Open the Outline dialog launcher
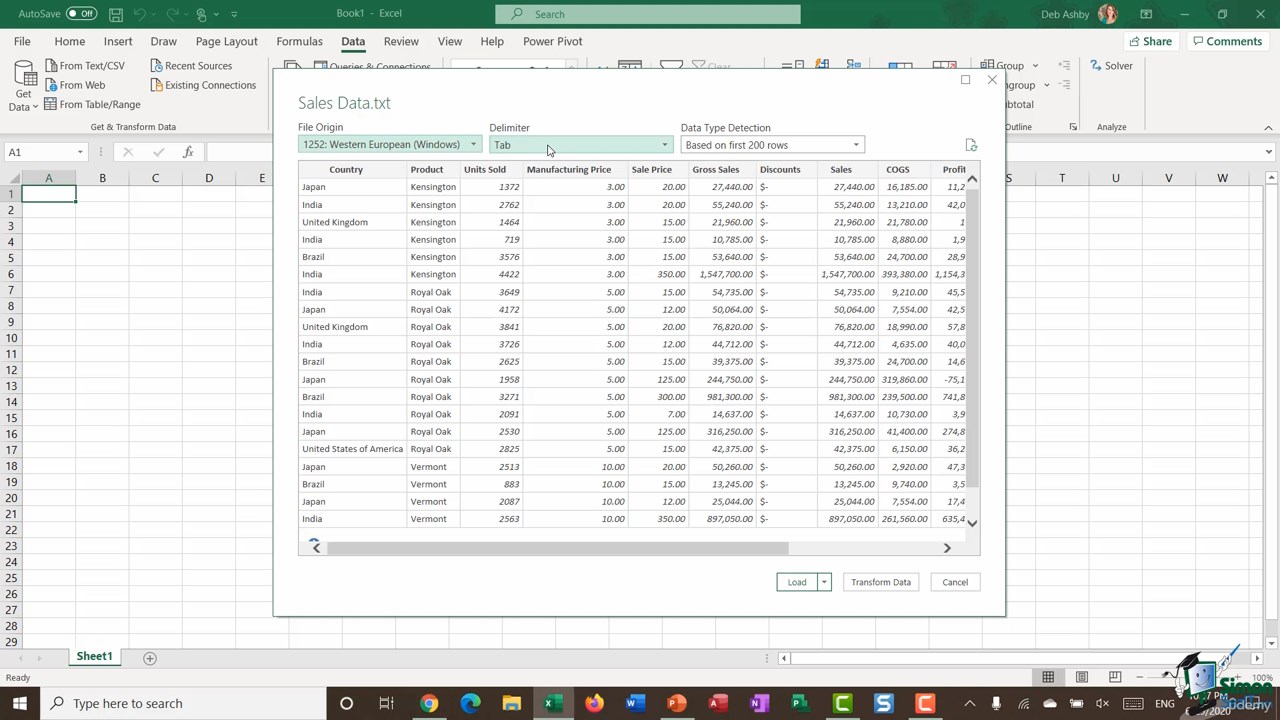This screenshot has width=1280, height=720. (x=1073, y=127)
